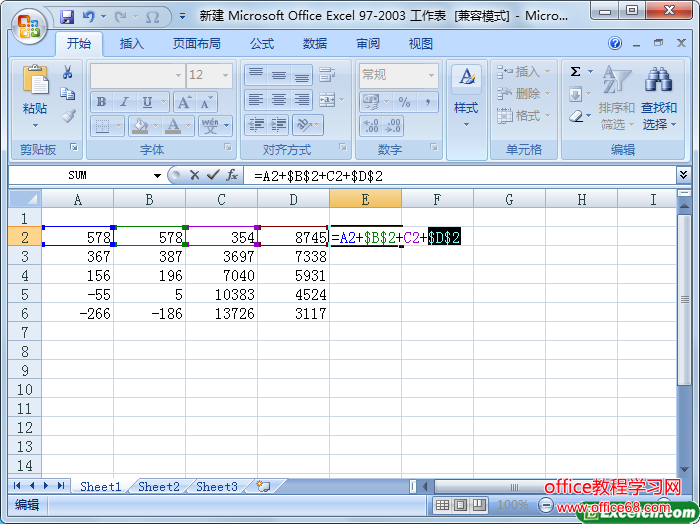Screen dimensions: 700x524
Task: Expand the formula bar
Action: (683, 175)
